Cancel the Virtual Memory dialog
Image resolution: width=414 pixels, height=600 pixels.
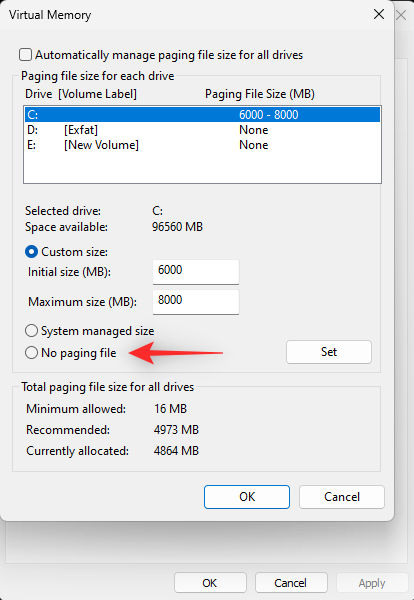tap(342, 497)
